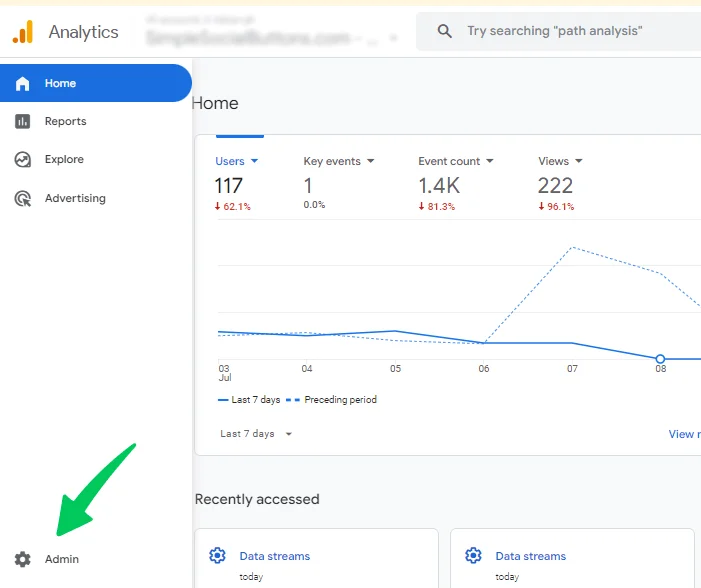Change the Last 7 days date range
The image size is (701, 588).
point(256,434)
